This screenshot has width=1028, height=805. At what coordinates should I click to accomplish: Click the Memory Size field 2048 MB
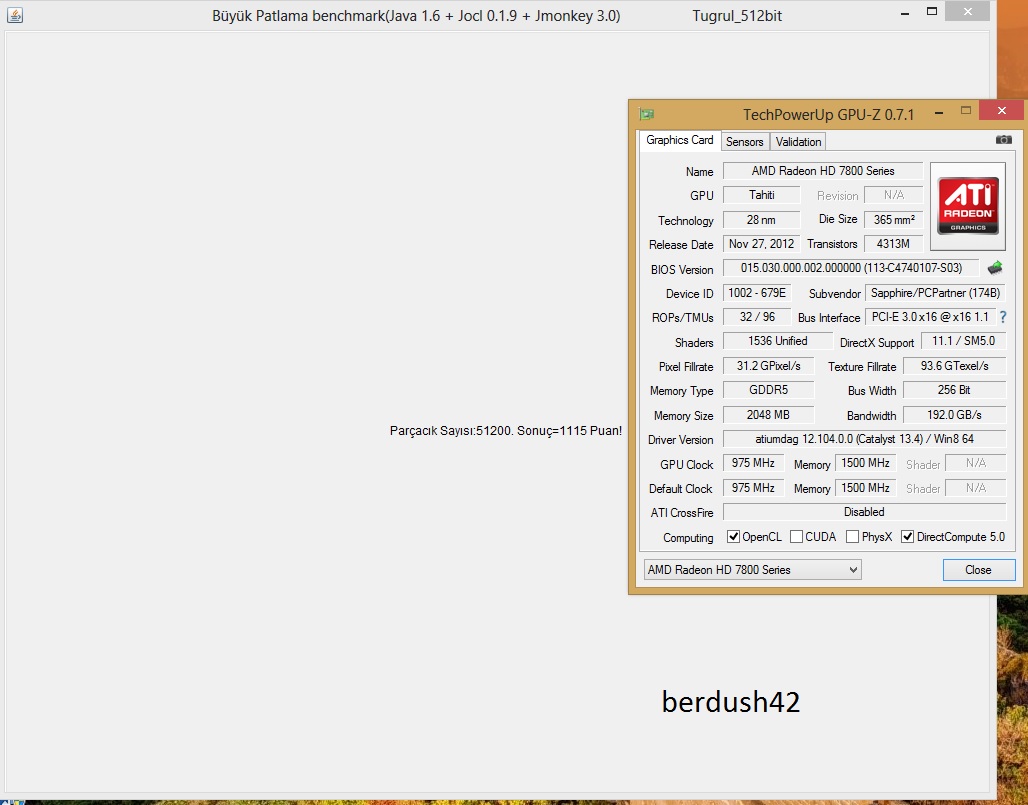768,415
